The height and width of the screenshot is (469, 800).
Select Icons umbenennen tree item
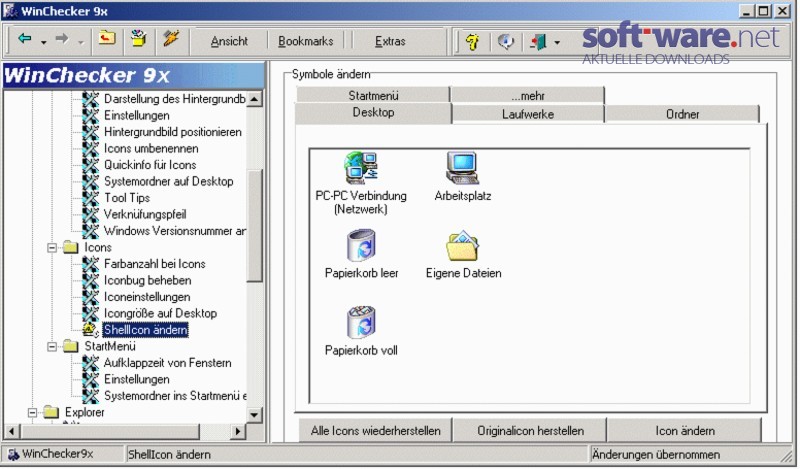pos(151,149)
